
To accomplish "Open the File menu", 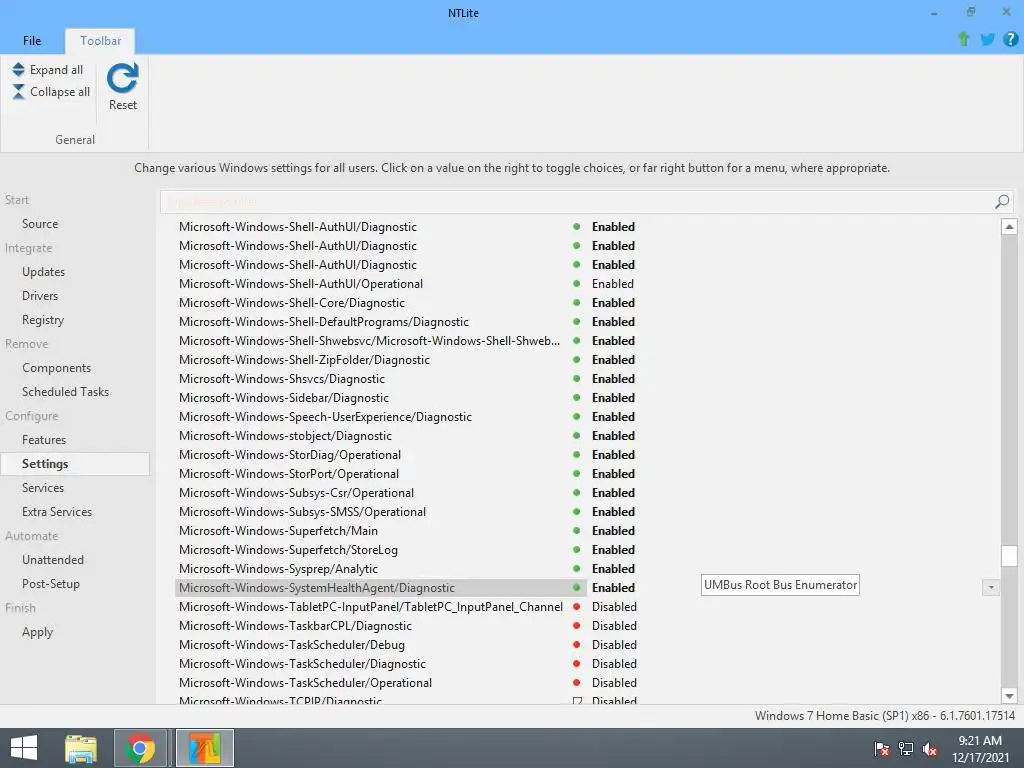I will click(x=32, y=40).
